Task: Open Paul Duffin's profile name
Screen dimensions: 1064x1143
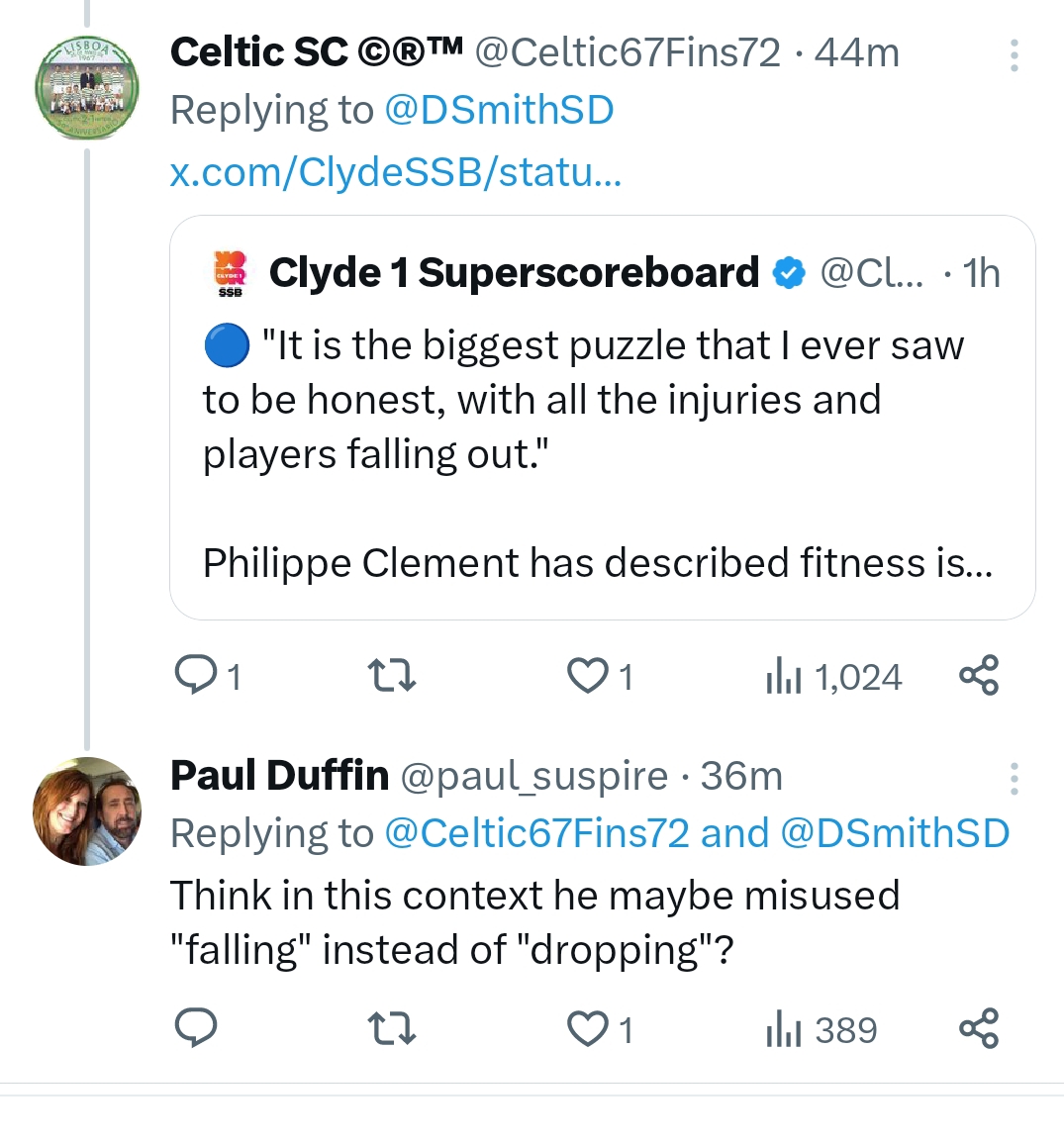Action: [279, 776]
